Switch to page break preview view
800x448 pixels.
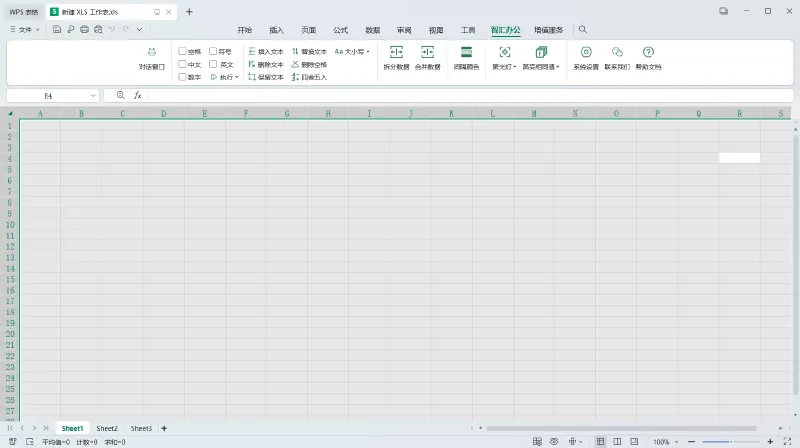(x=617, y=441)
